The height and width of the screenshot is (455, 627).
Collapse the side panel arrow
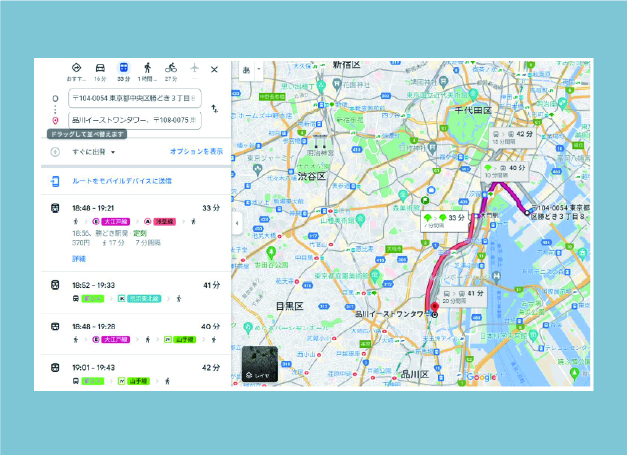(x=237, y=223)
